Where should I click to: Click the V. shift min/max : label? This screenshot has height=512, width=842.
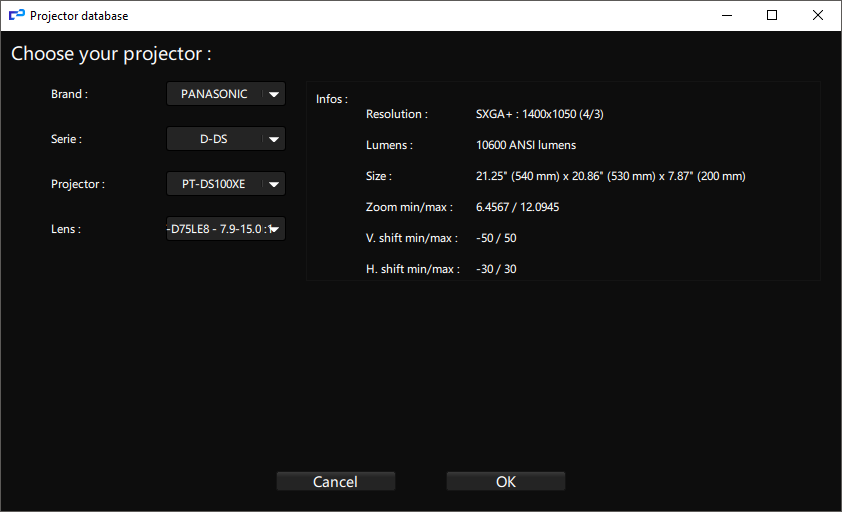point(412,238)
